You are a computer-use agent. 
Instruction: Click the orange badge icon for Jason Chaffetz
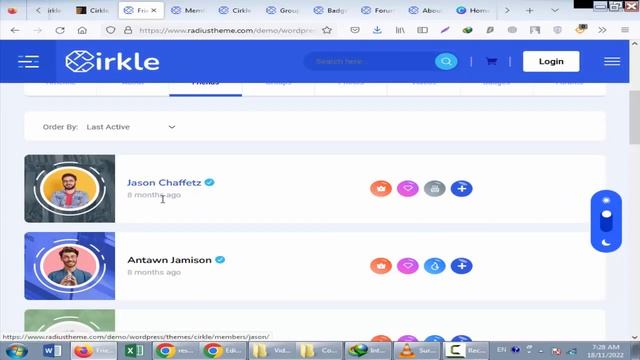coord(381,189)
